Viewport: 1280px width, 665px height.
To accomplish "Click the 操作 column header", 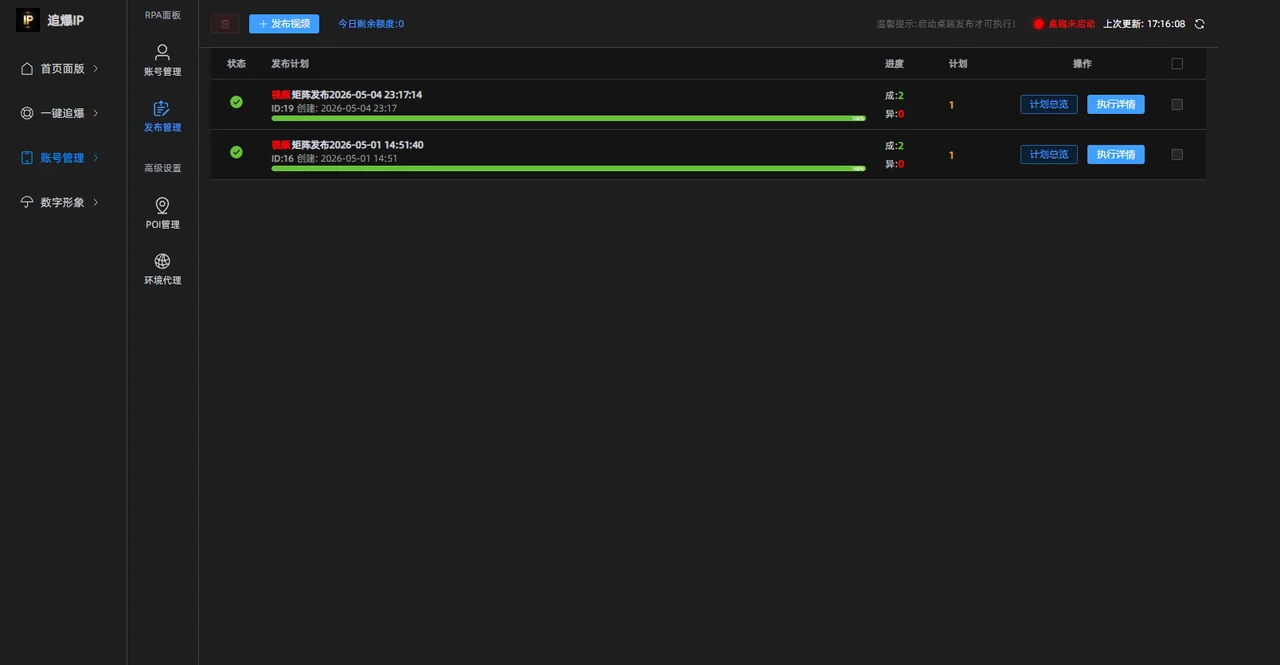I will pos(1082,64).
